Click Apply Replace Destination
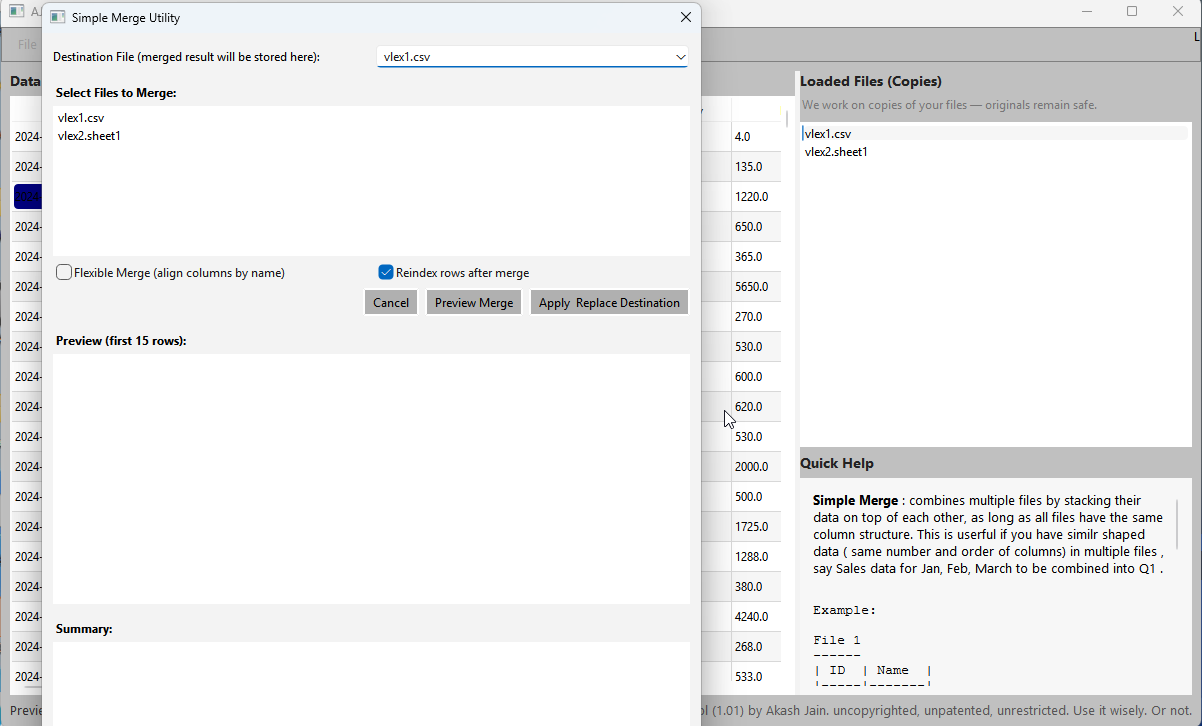Screen dimensions: 1202x726 point(609,302)
